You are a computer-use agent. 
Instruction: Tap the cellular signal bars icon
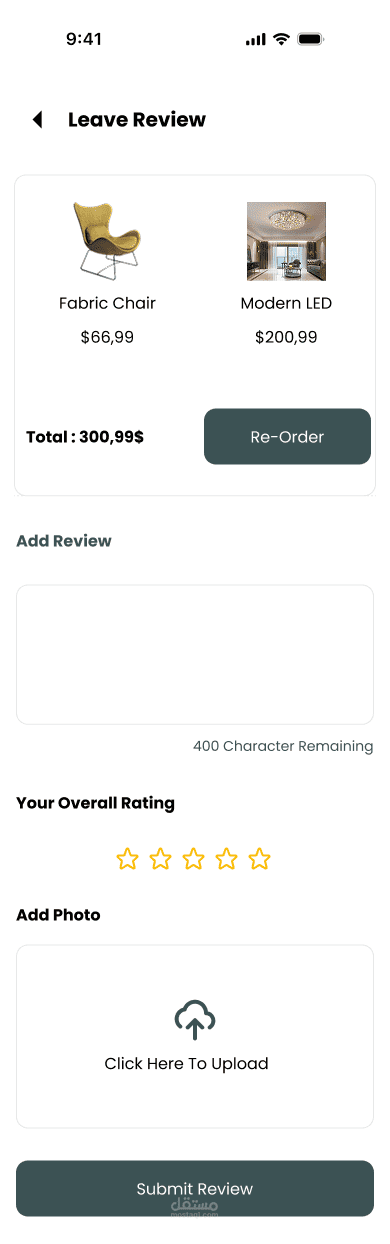pyautogui.click(x=255, y=40)
